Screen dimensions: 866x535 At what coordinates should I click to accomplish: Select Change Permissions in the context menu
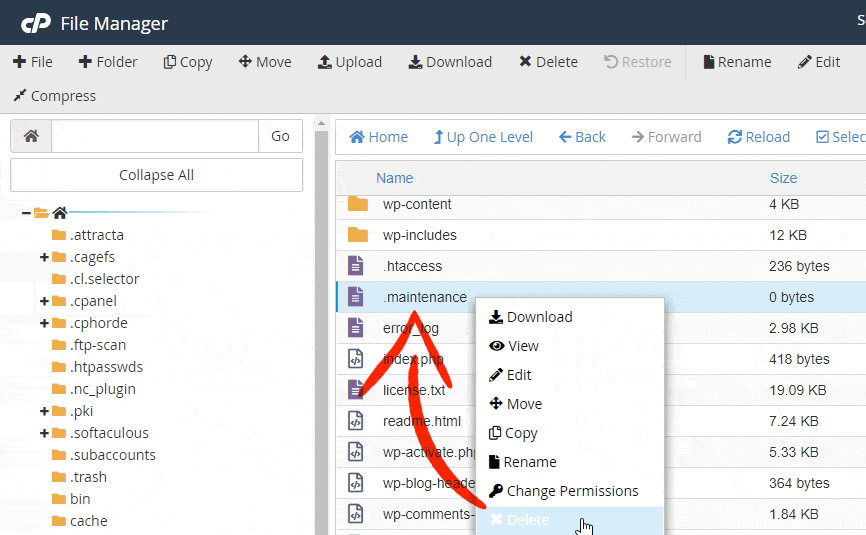(x=572, y=491)
